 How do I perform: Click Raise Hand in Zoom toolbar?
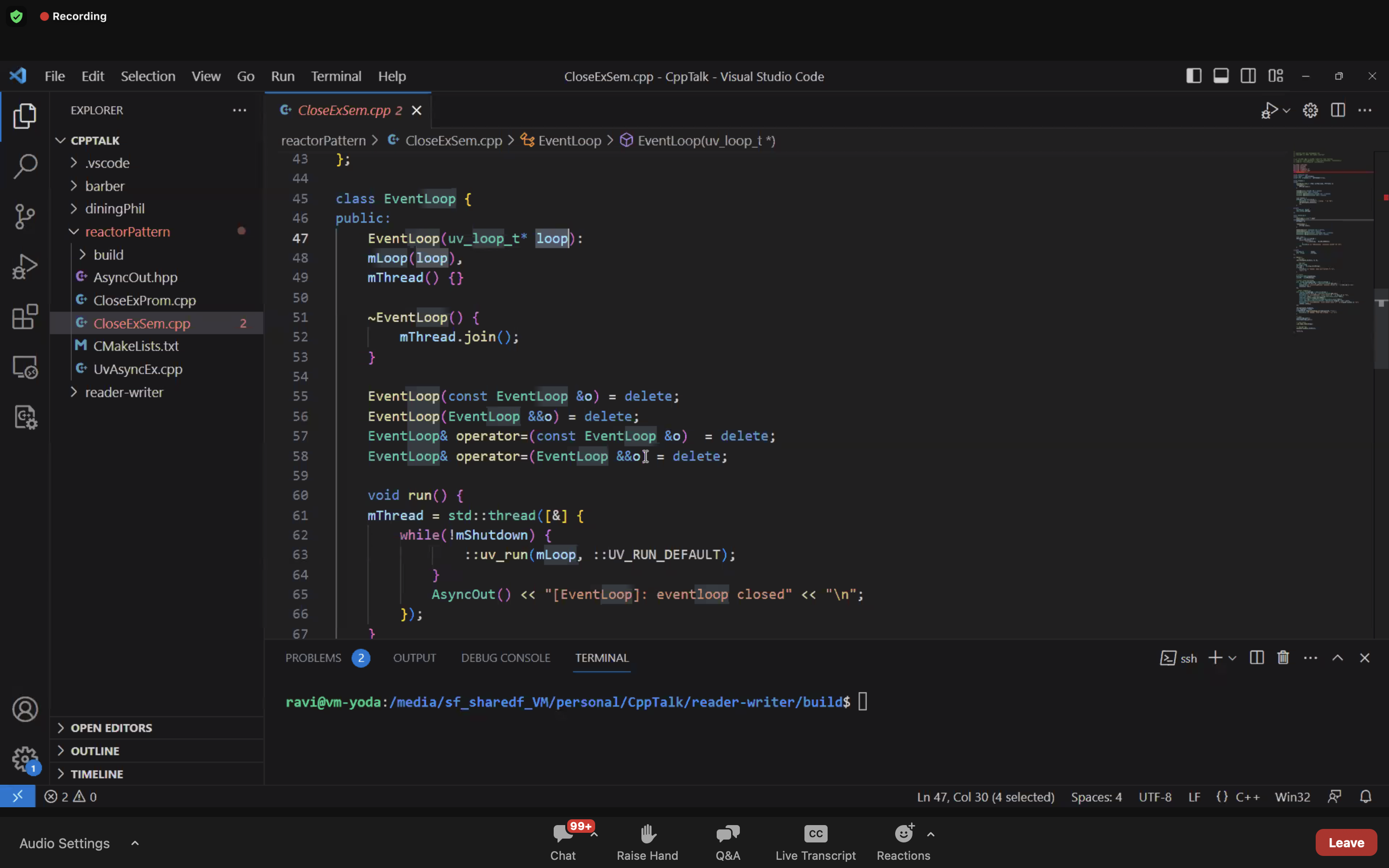(x=647, y=842)
